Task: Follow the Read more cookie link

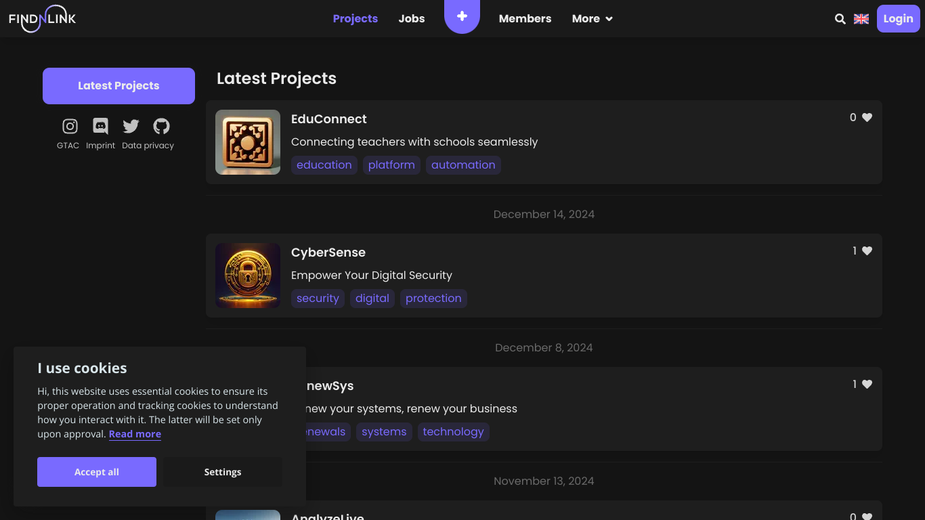Action: coord(135,434)
